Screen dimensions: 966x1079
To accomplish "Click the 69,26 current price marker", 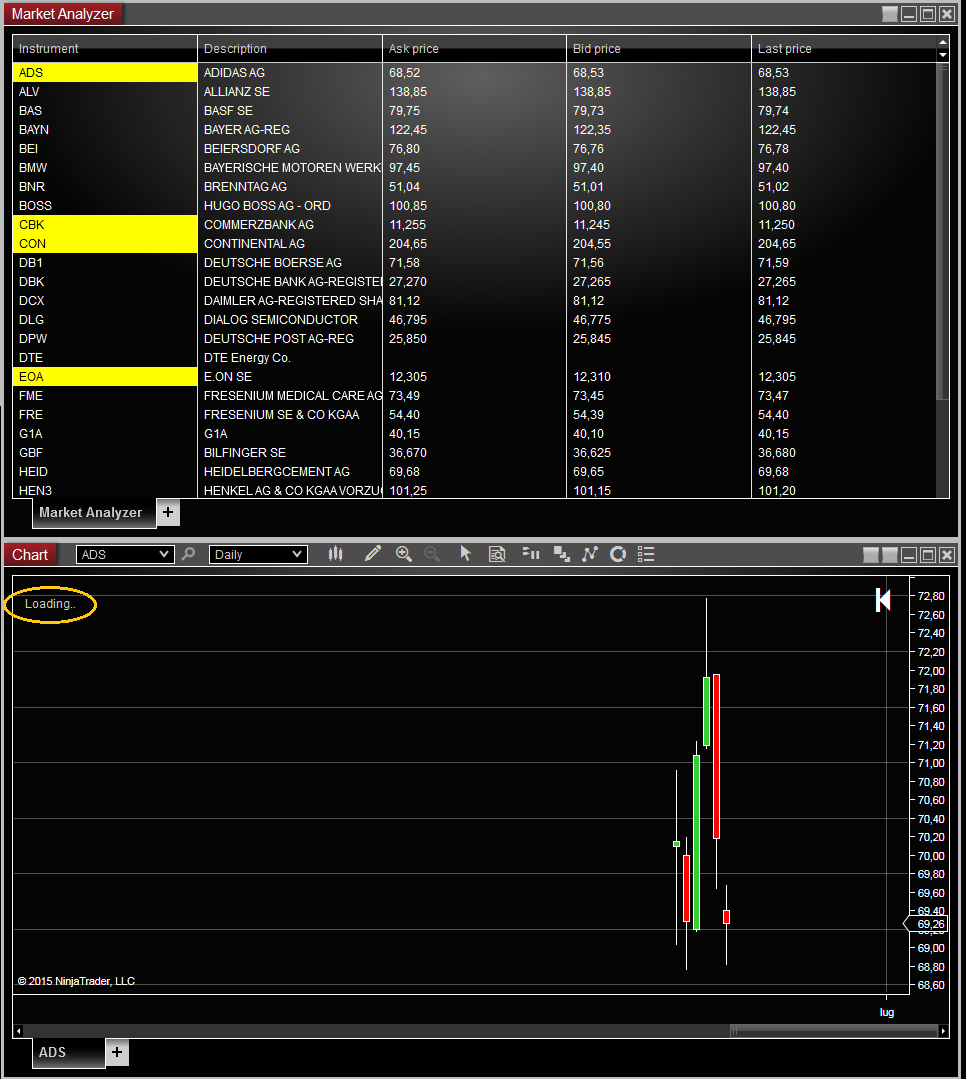I will click(x=926, y=924).
